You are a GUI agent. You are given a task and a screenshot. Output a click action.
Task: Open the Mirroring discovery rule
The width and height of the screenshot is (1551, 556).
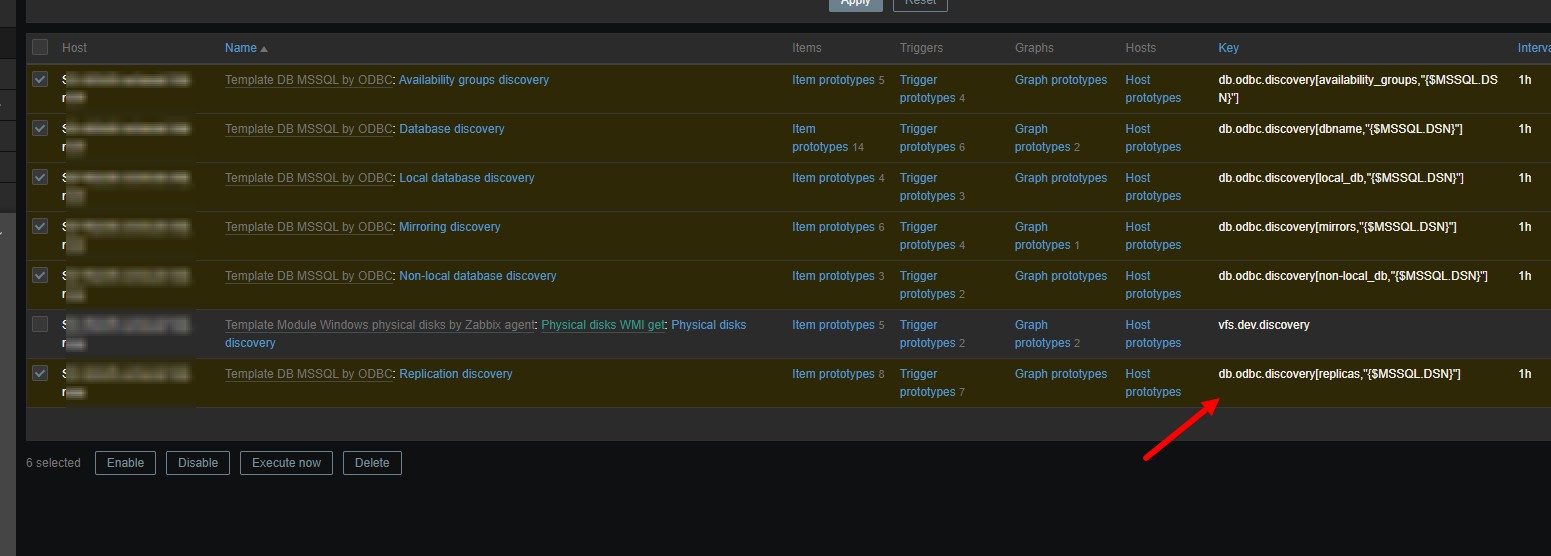coord(450,227)
